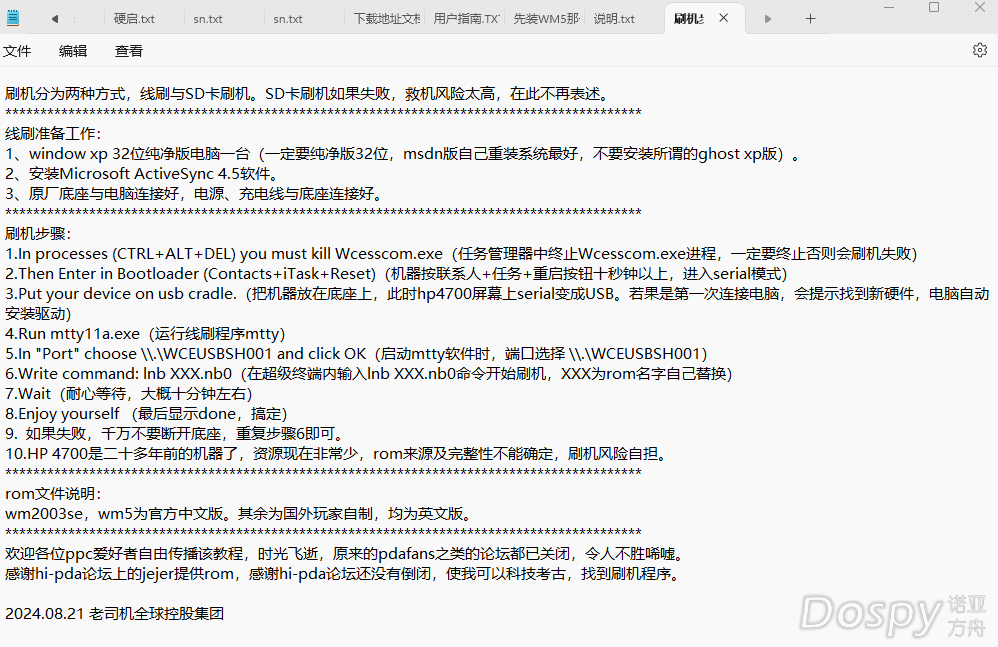This screenshot has width=998, height=647.
Task: Switch to the 用户指南.TXT tab
Action: pos(467,19)
